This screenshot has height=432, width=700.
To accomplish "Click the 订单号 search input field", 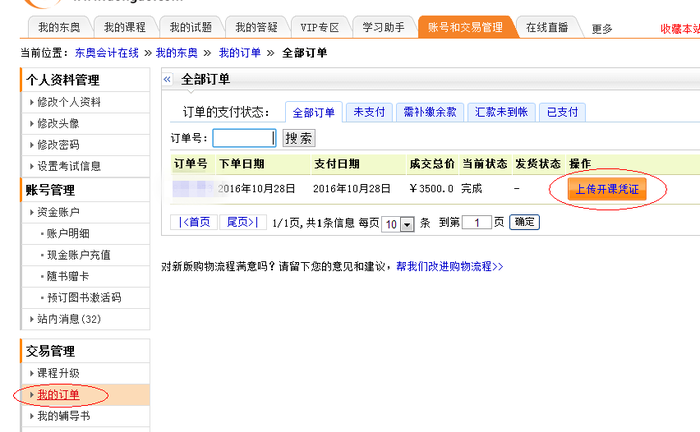I will click(244, 138).
